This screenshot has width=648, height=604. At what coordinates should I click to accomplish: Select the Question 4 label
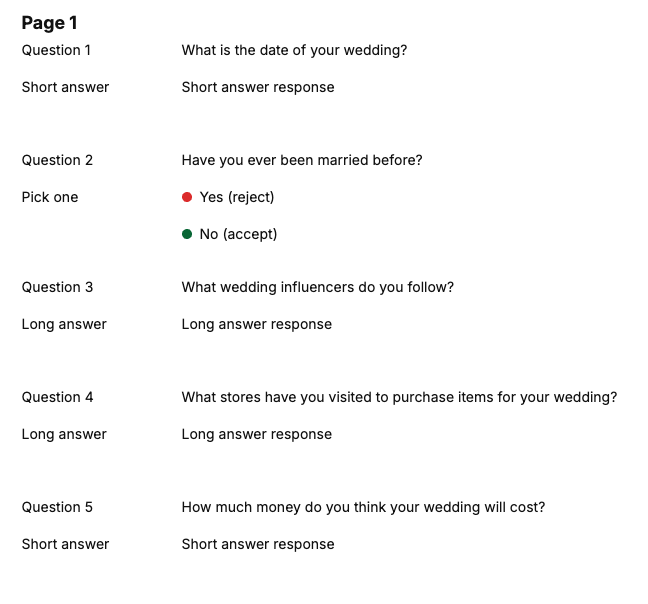[x=57, y=397]
